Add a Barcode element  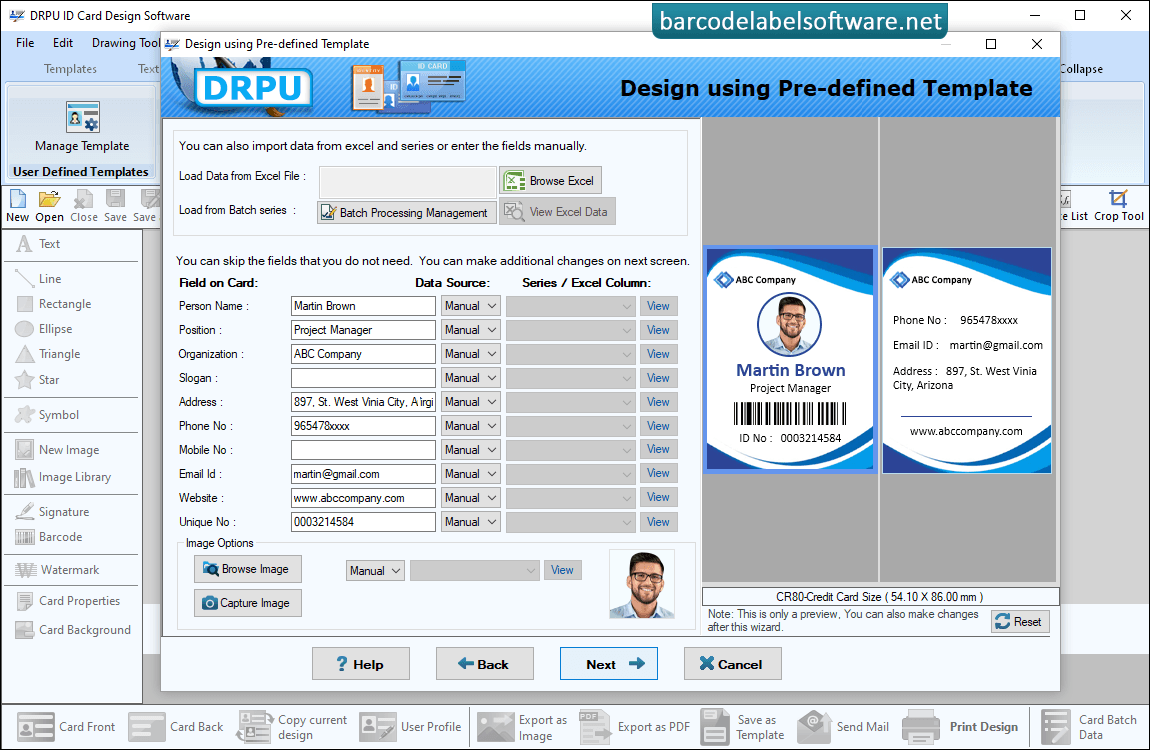[49, 537]
